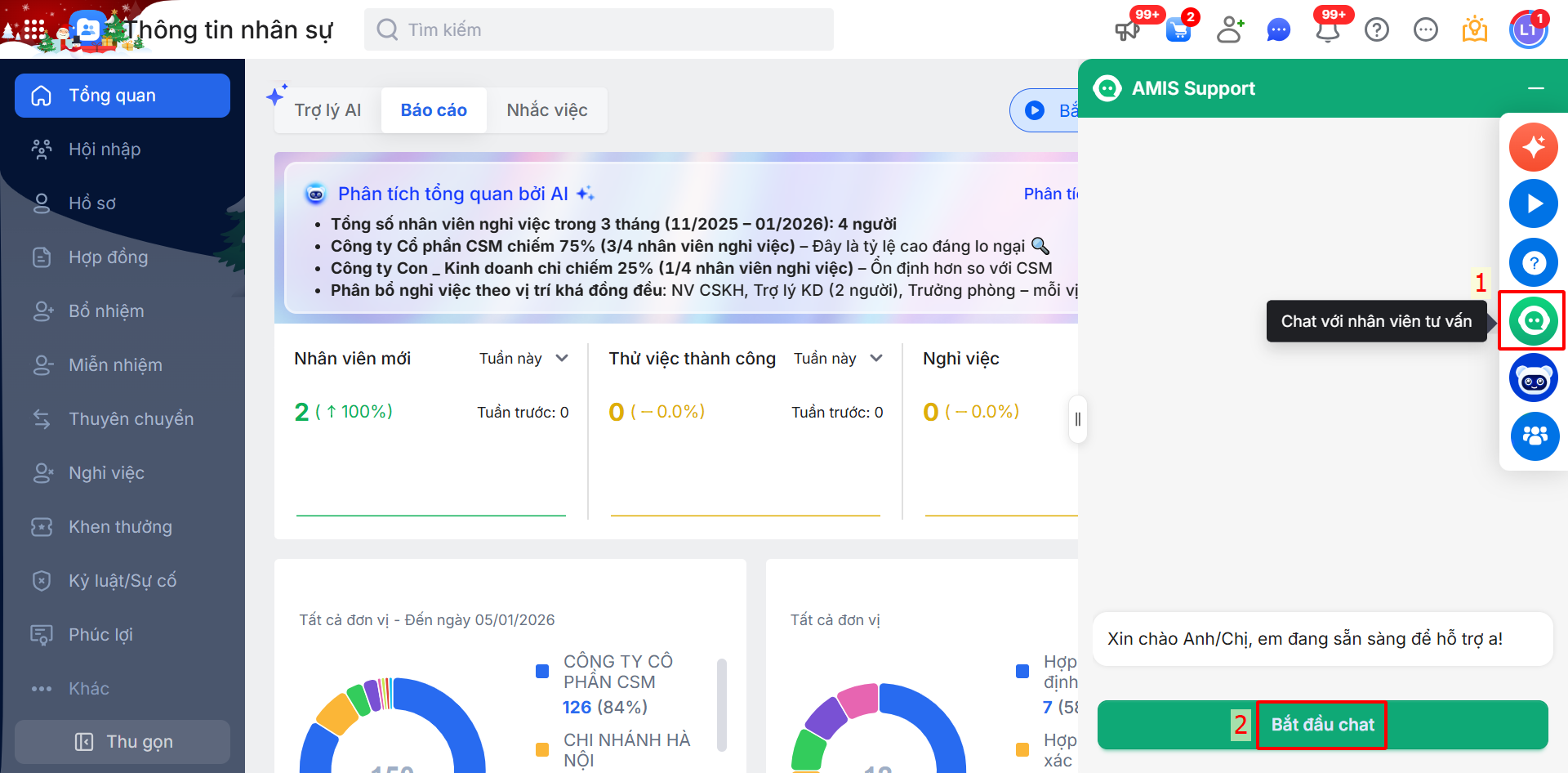This screenshot has width=1568, height=773.
Task: Click the lightbulb idea icon in the top bar
Action: (1475, 30)
